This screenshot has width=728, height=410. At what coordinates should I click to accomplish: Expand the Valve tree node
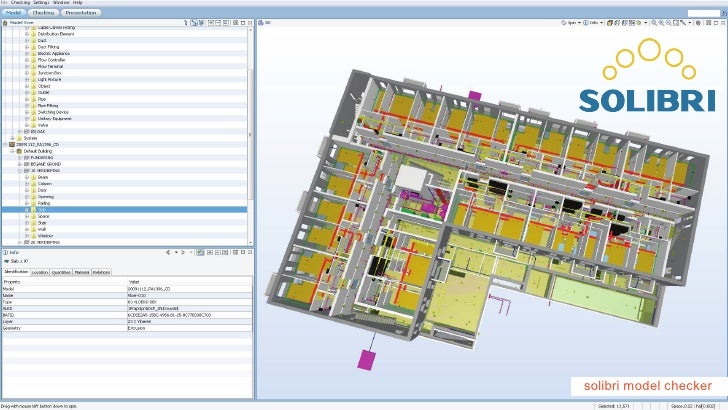[27, 125]
